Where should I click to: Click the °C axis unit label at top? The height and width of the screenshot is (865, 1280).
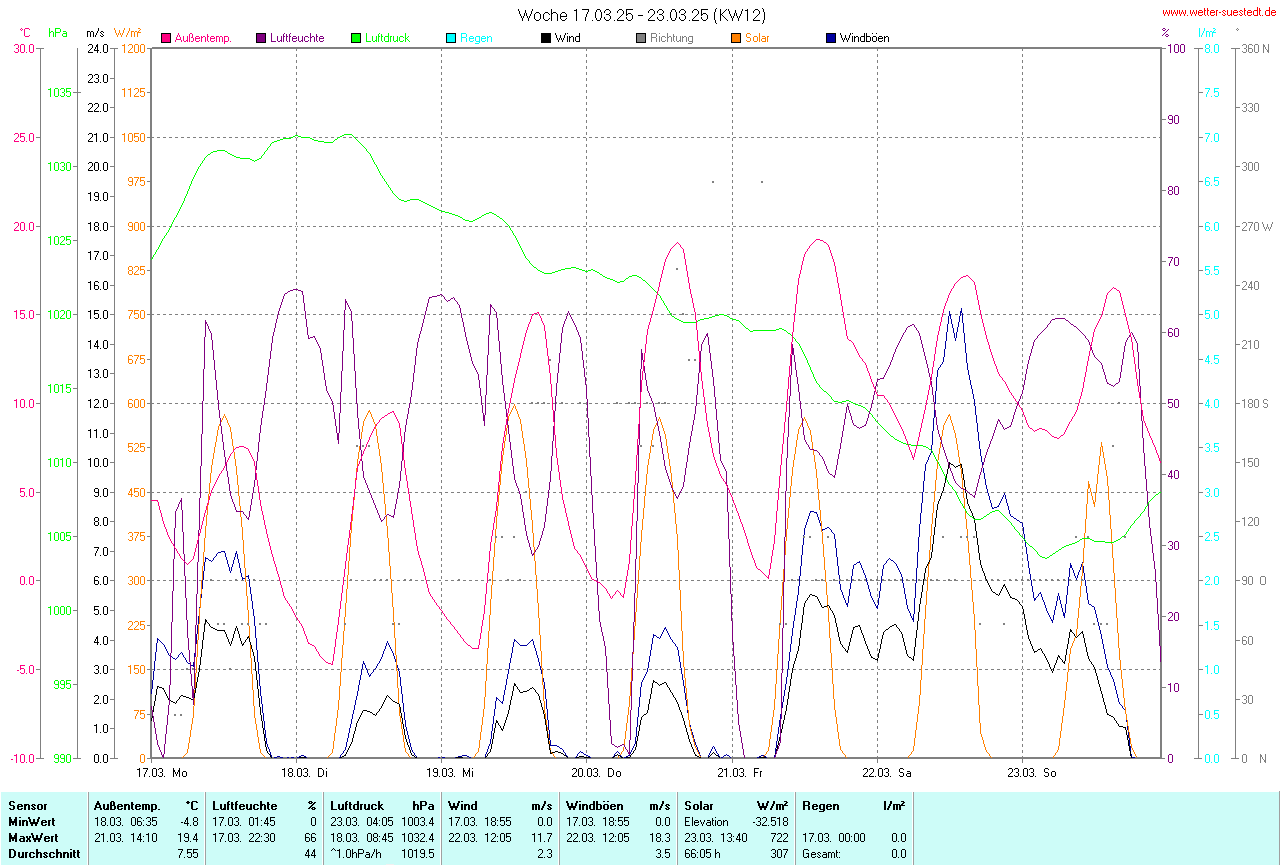click(x=25, y=33)
